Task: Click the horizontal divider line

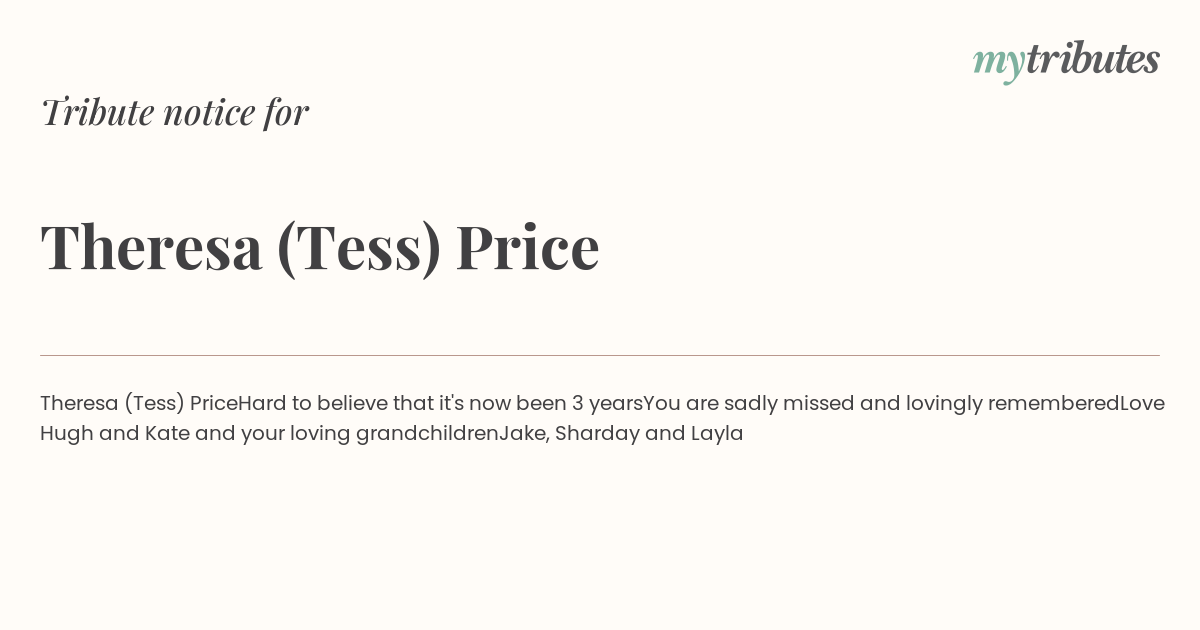Action: 600,355
